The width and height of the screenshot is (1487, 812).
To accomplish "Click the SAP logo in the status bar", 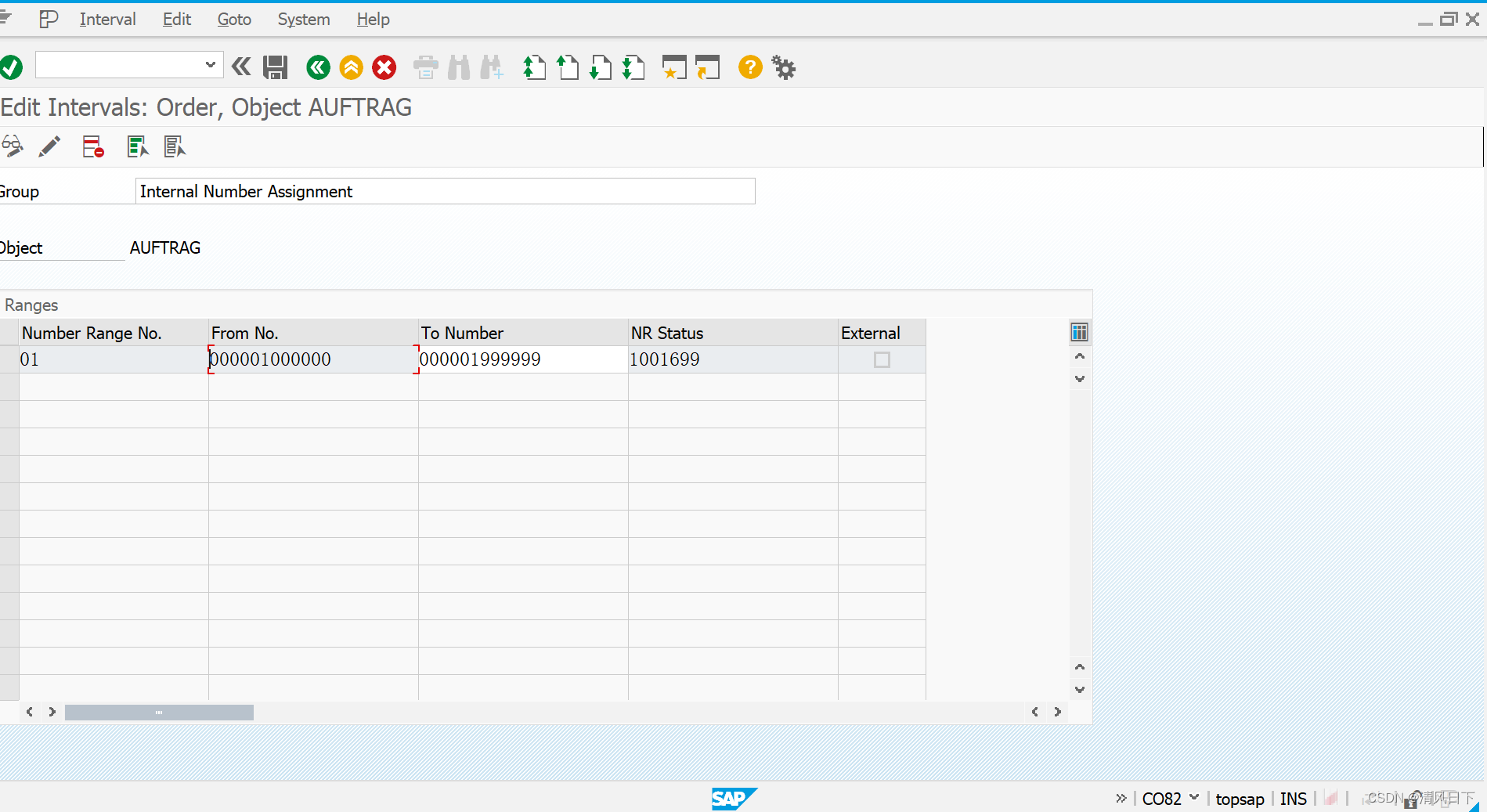I will point(734,799).
